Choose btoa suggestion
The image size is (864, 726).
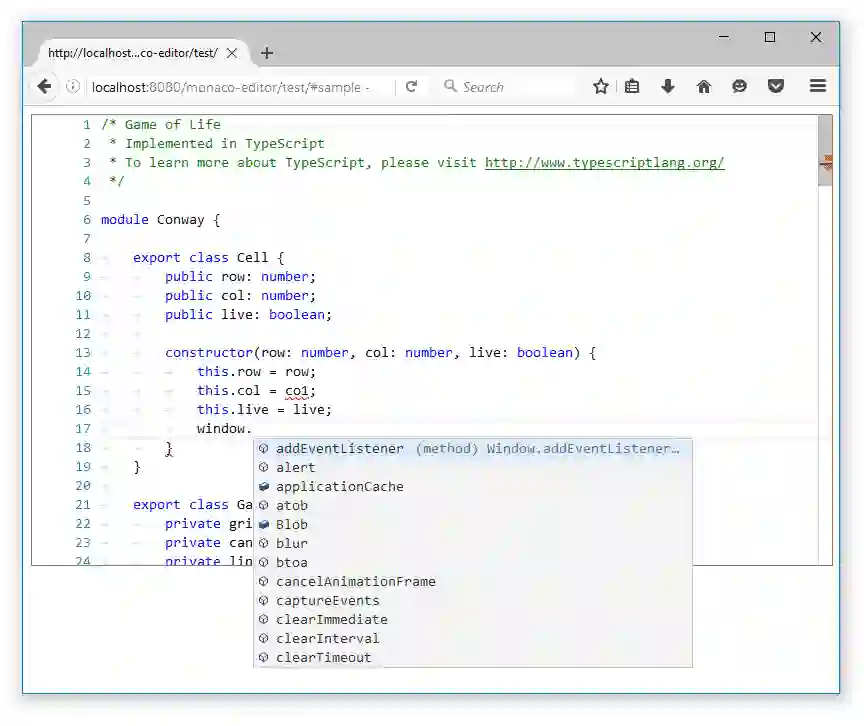(x=473, y=562)
